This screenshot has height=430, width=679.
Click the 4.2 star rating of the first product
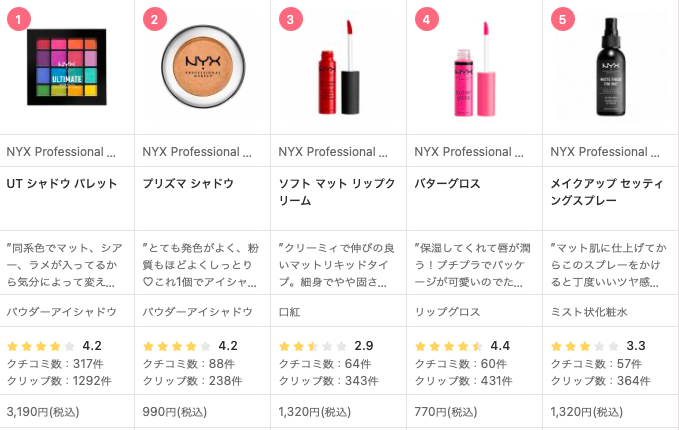(54, 346)
